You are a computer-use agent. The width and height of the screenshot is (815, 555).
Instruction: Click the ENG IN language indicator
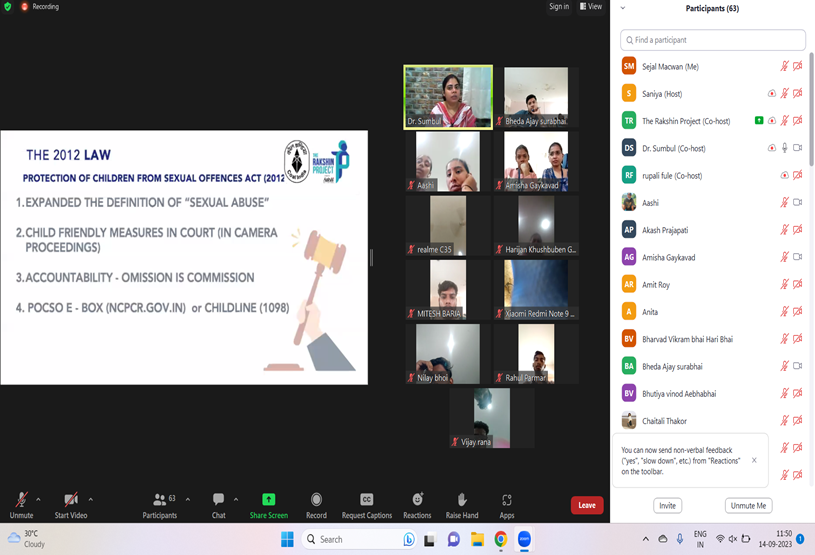[700, 539]
